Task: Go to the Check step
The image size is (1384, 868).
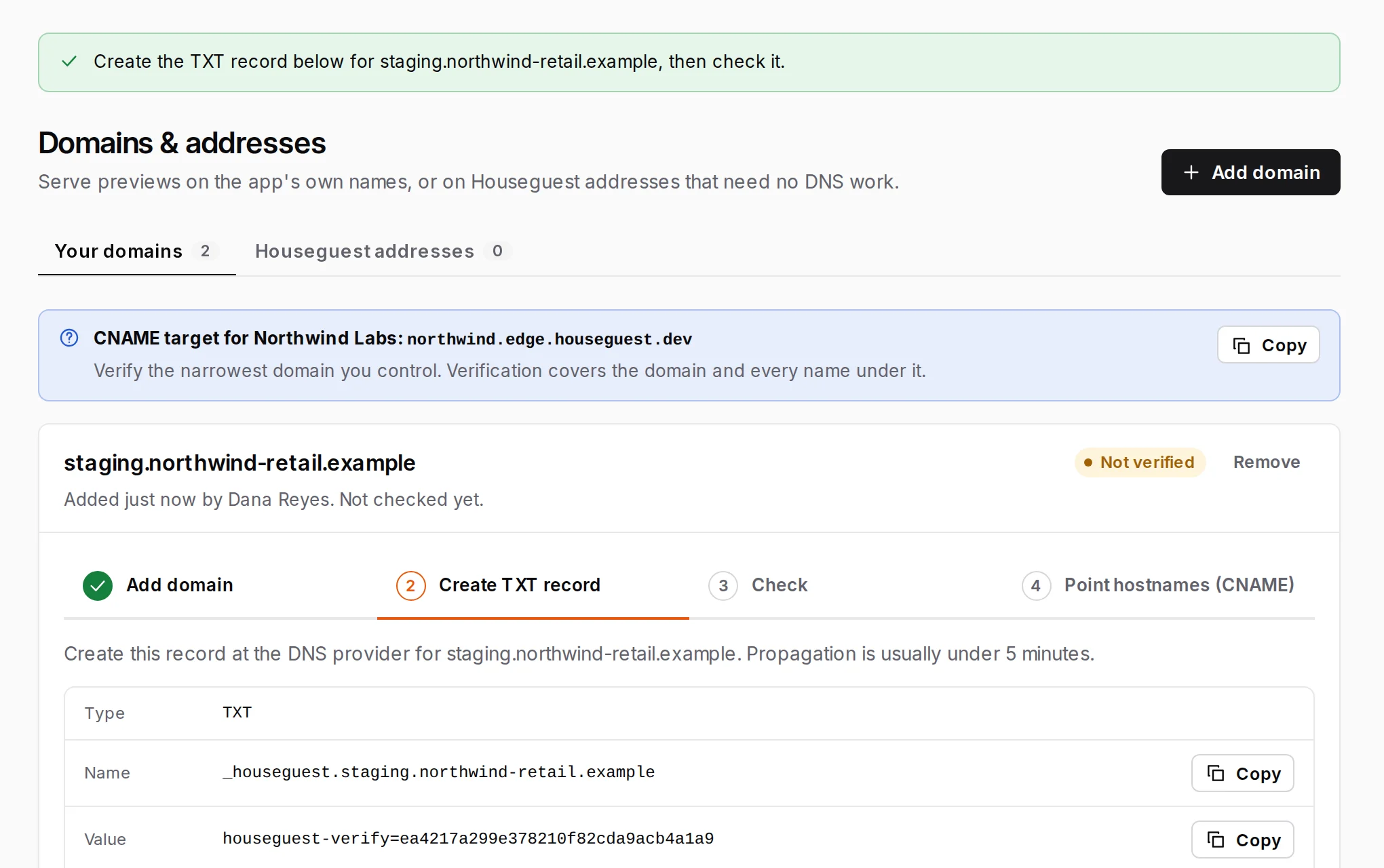Action: tap(845, 585)
